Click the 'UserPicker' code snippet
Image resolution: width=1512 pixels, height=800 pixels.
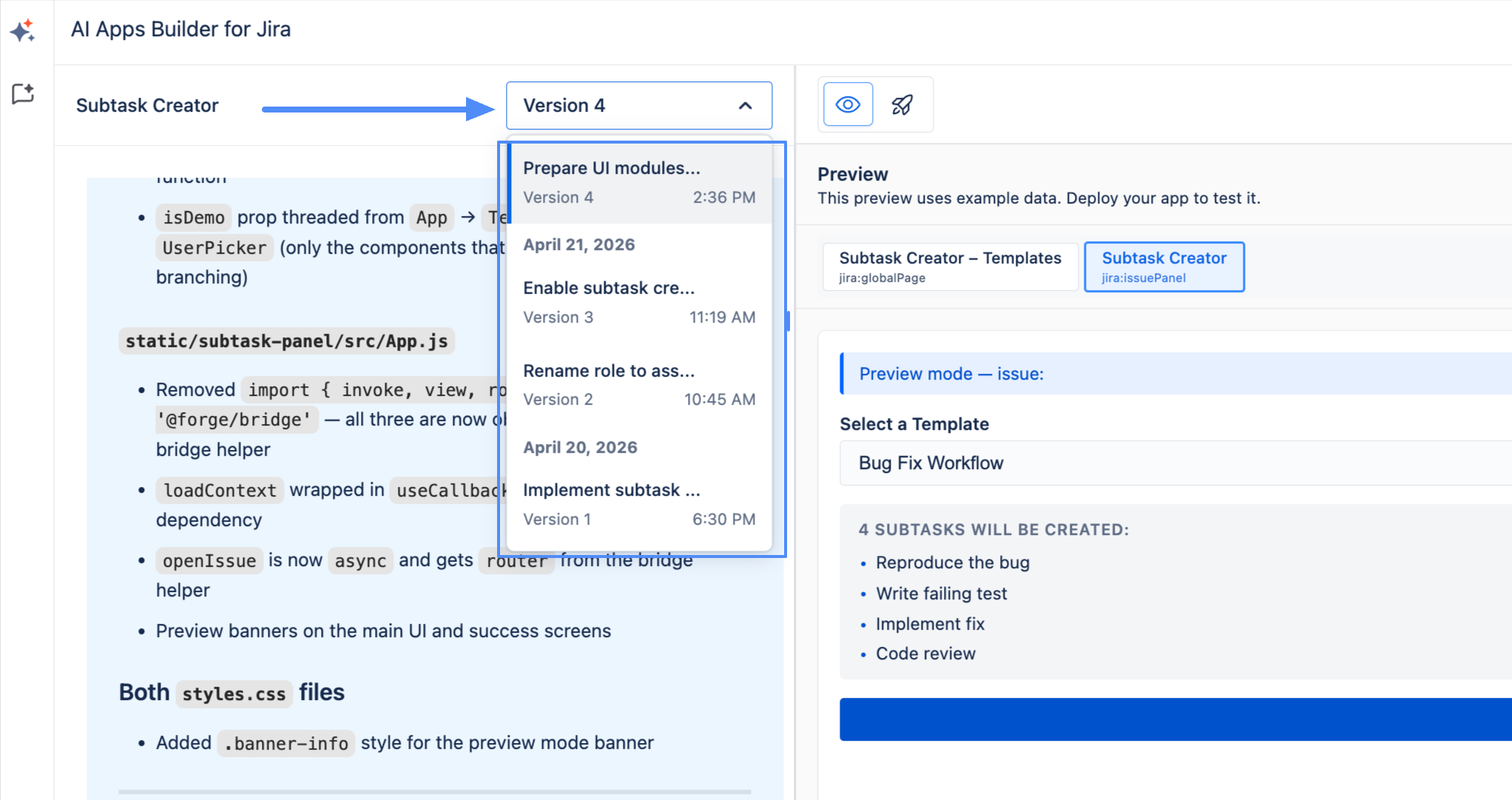[215, 248]
